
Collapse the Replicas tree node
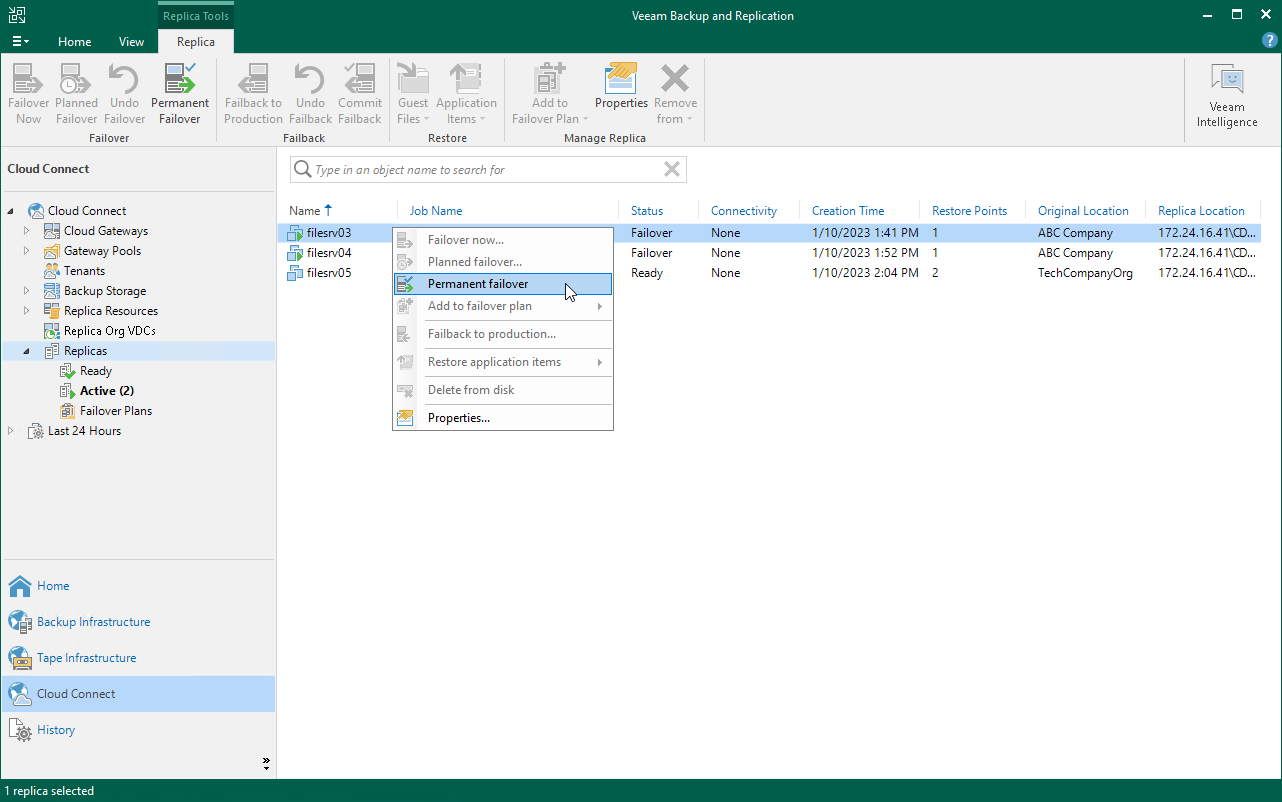[x=28, y=351]
